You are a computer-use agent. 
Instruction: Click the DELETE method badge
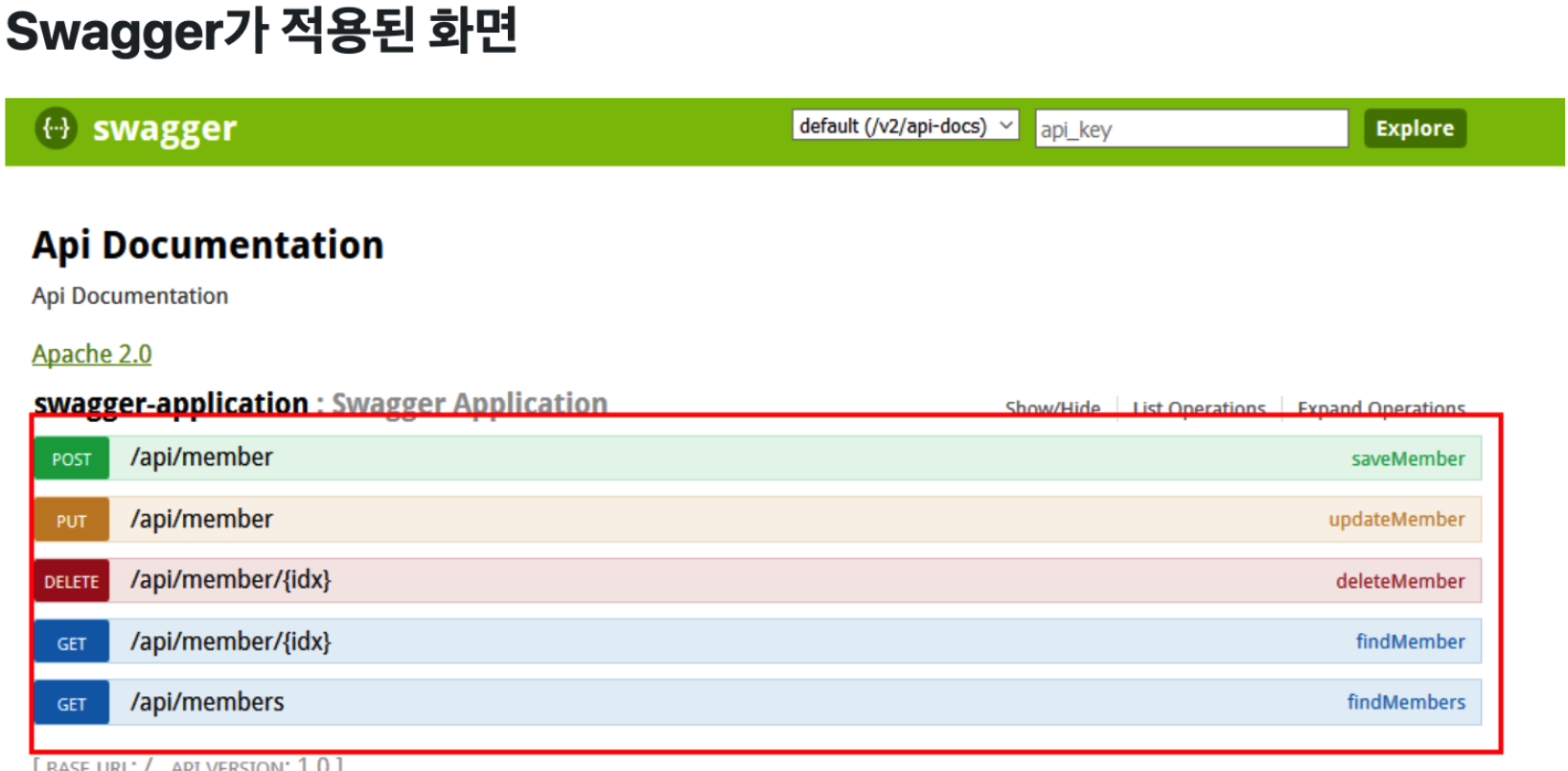click(x=72, y=581)
